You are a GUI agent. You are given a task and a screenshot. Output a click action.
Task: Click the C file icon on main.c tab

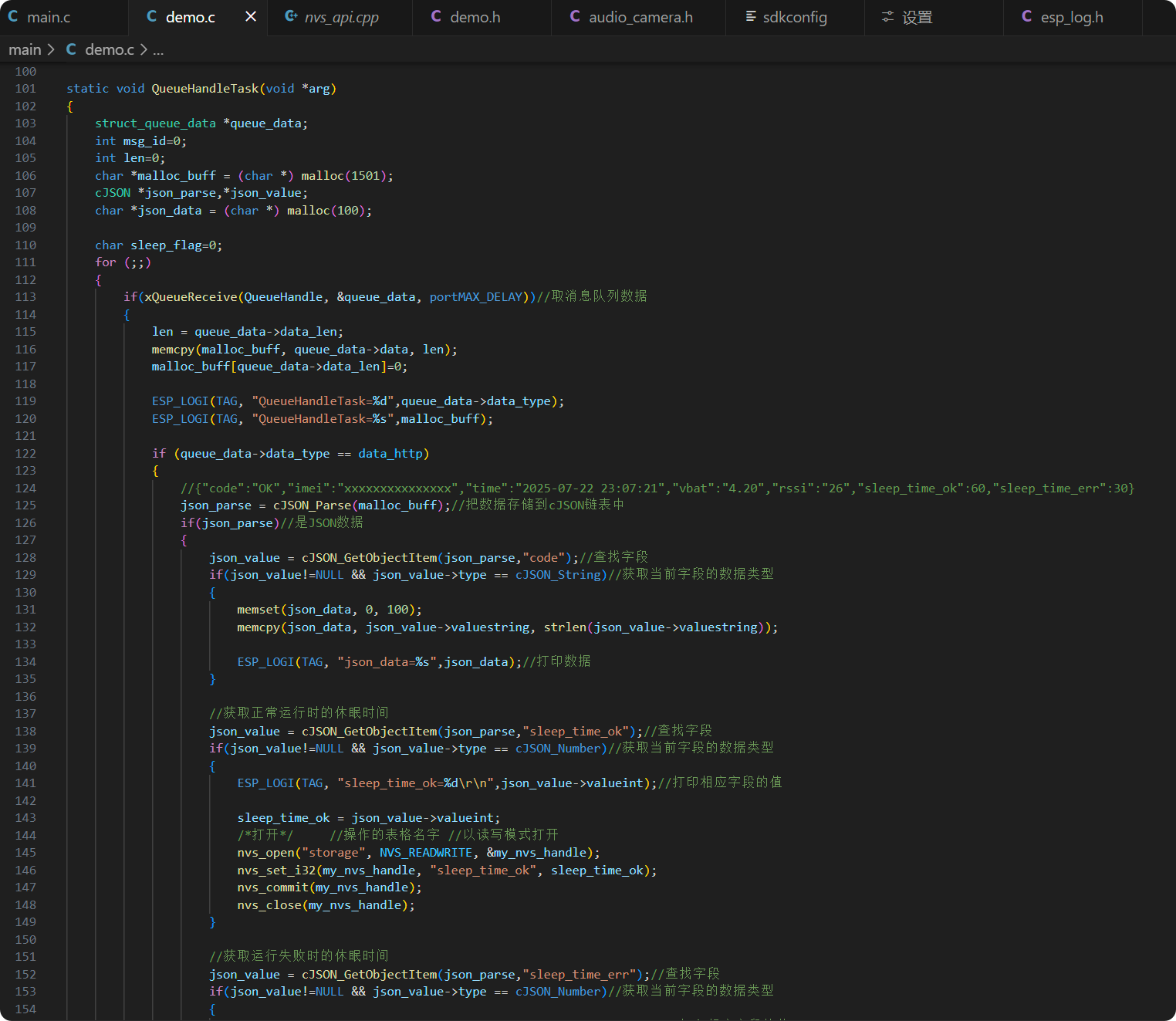13,16
